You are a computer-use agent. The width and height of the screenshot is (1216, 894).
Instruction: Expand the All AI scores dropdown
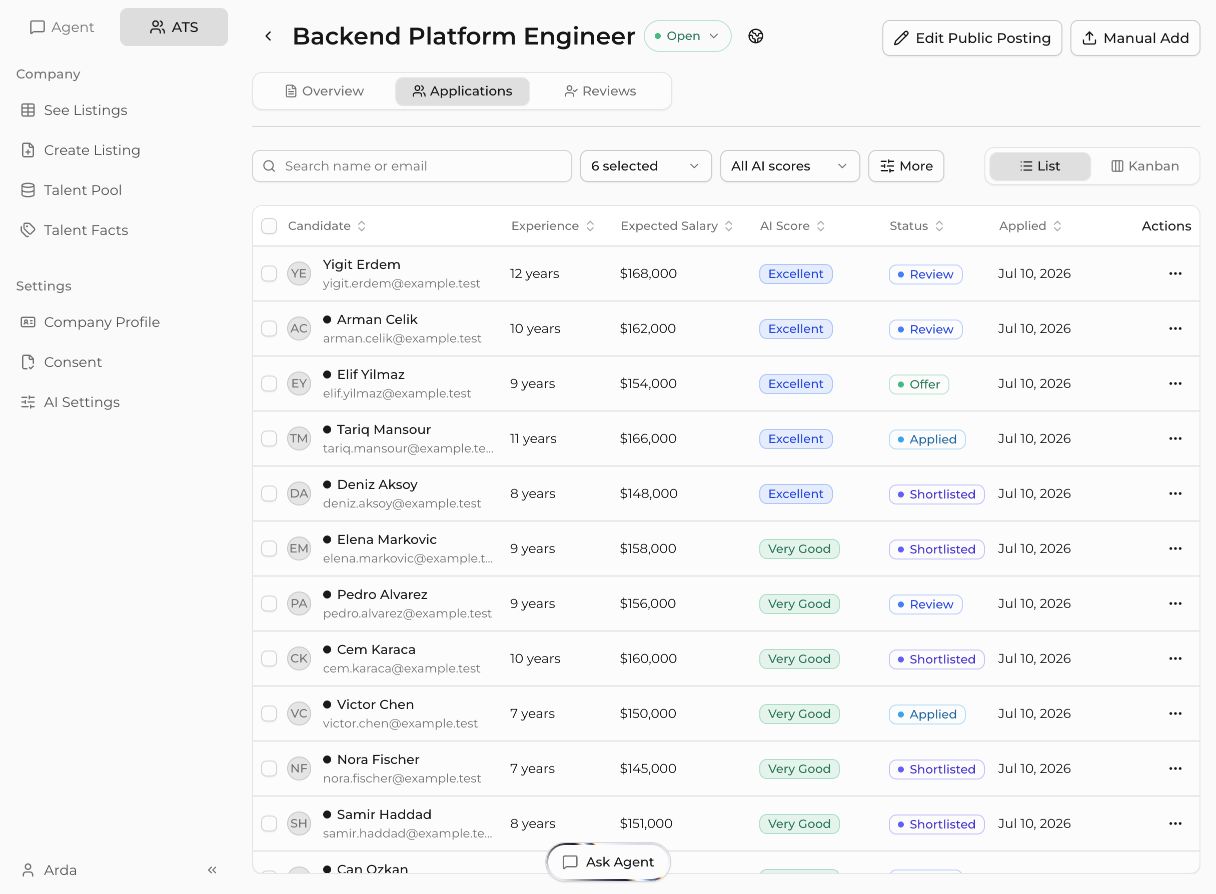pyautogui.click(x=790, y=166)
